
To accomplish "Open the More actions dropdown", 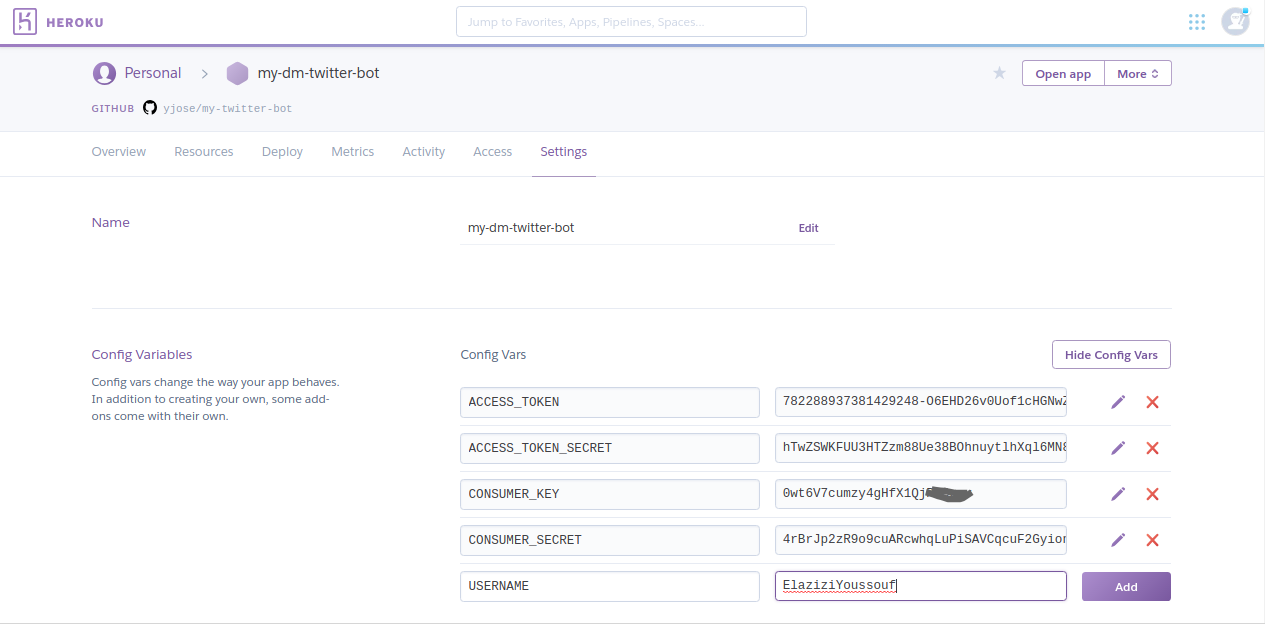I will coord(1137,72).
